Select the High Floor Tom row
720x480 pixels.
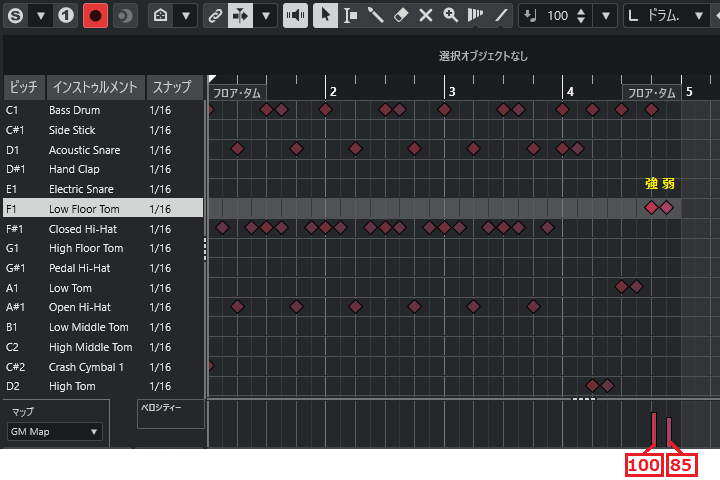tap(103, 248)
